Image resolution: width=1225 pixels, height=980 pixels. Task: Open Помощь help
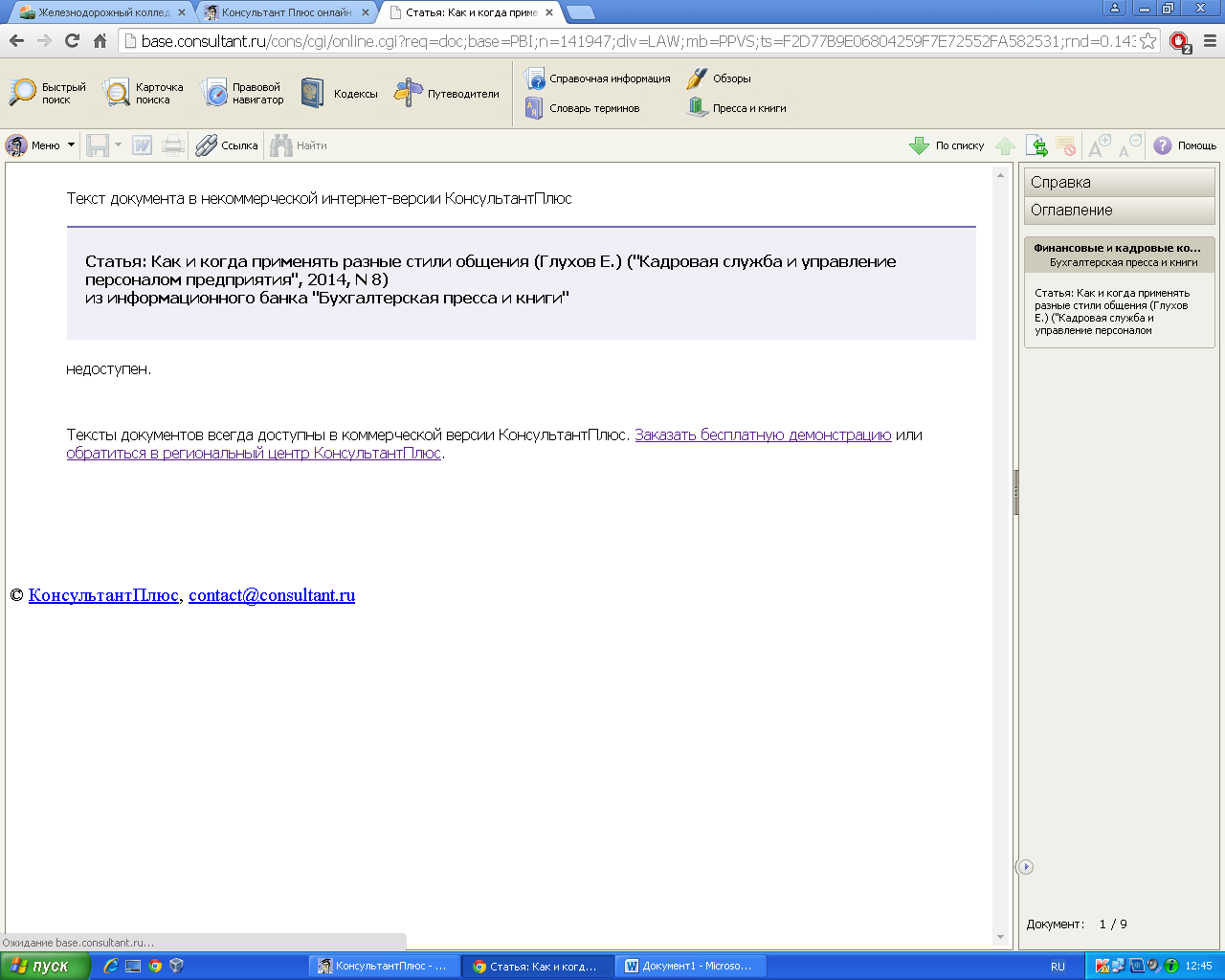pos(1185,145)
